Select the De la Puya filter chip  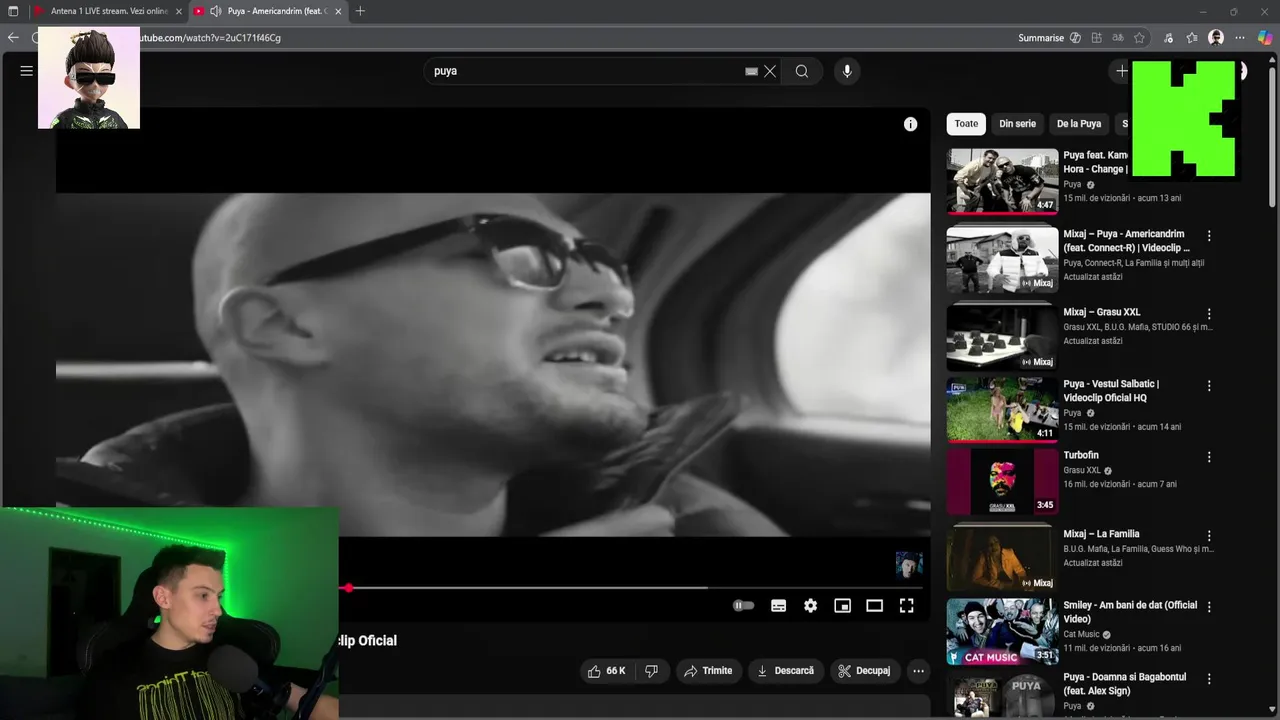click(1078, 124)
